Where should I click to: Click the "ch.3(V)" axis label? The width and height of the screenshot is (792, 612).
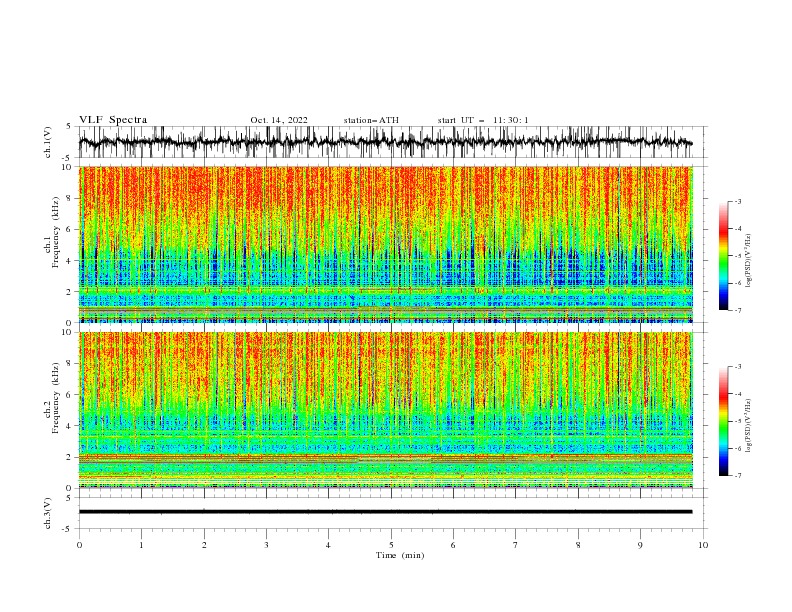[x=48, y=513]
